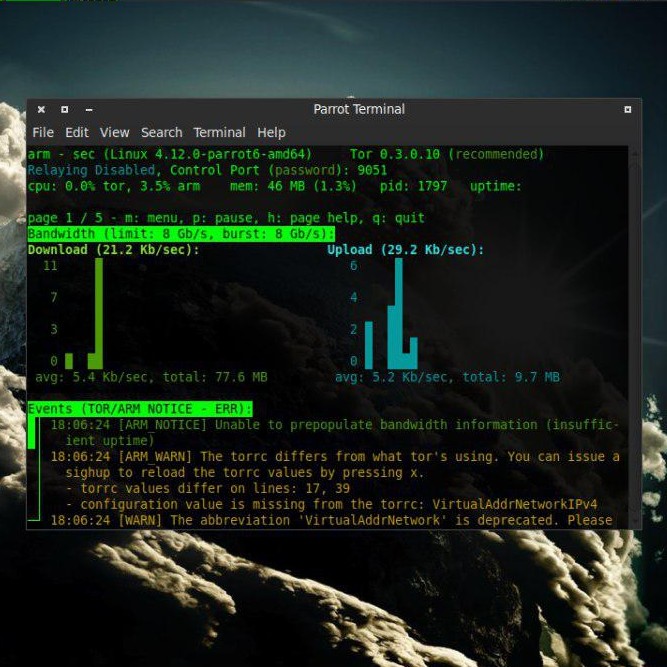Click the 'uptime:' label
The height and width of the screenshot is (667, 667).
click(496, 186)
